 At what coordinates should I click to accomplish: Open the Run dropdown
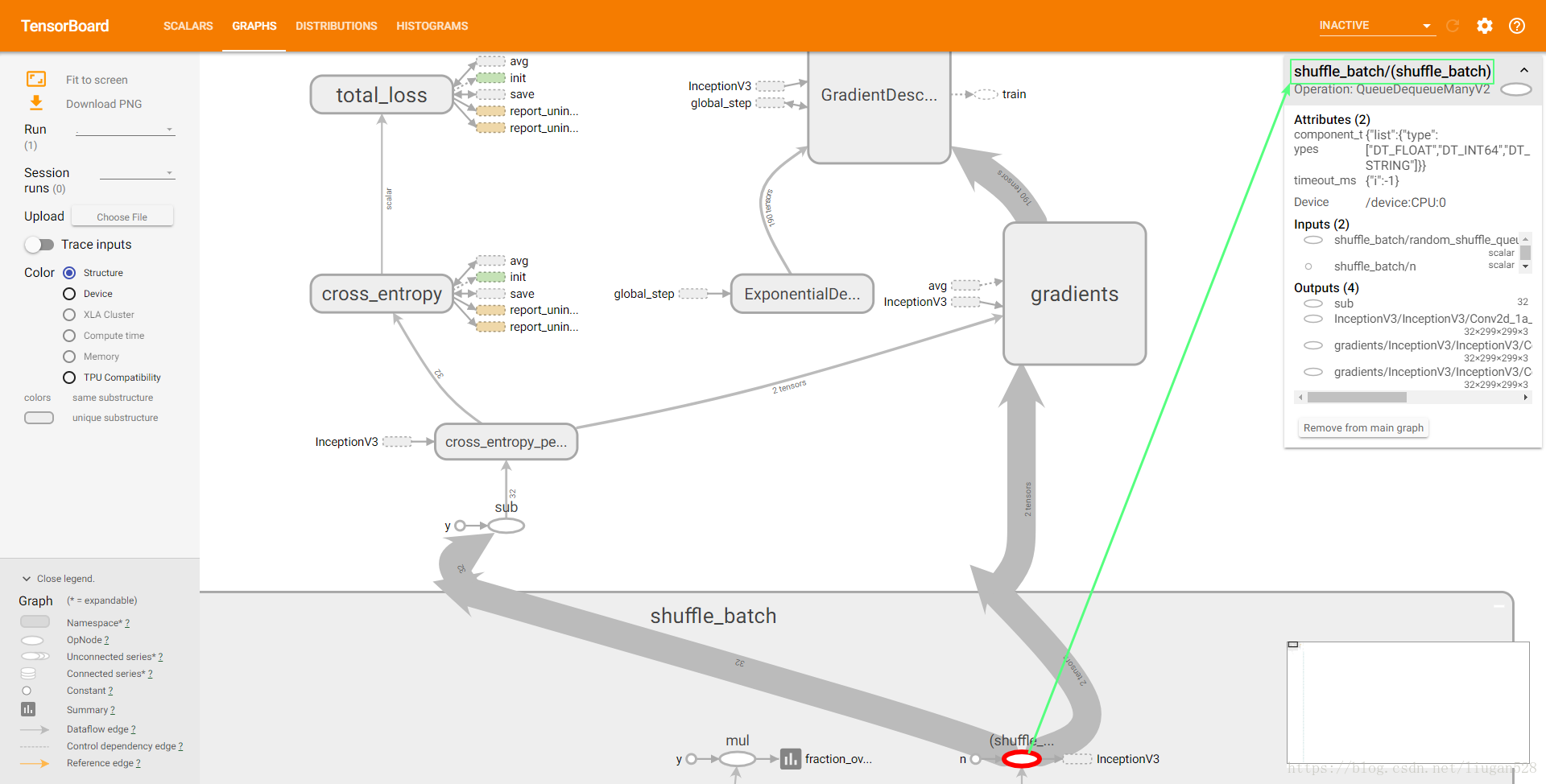[x=125, y=129]
